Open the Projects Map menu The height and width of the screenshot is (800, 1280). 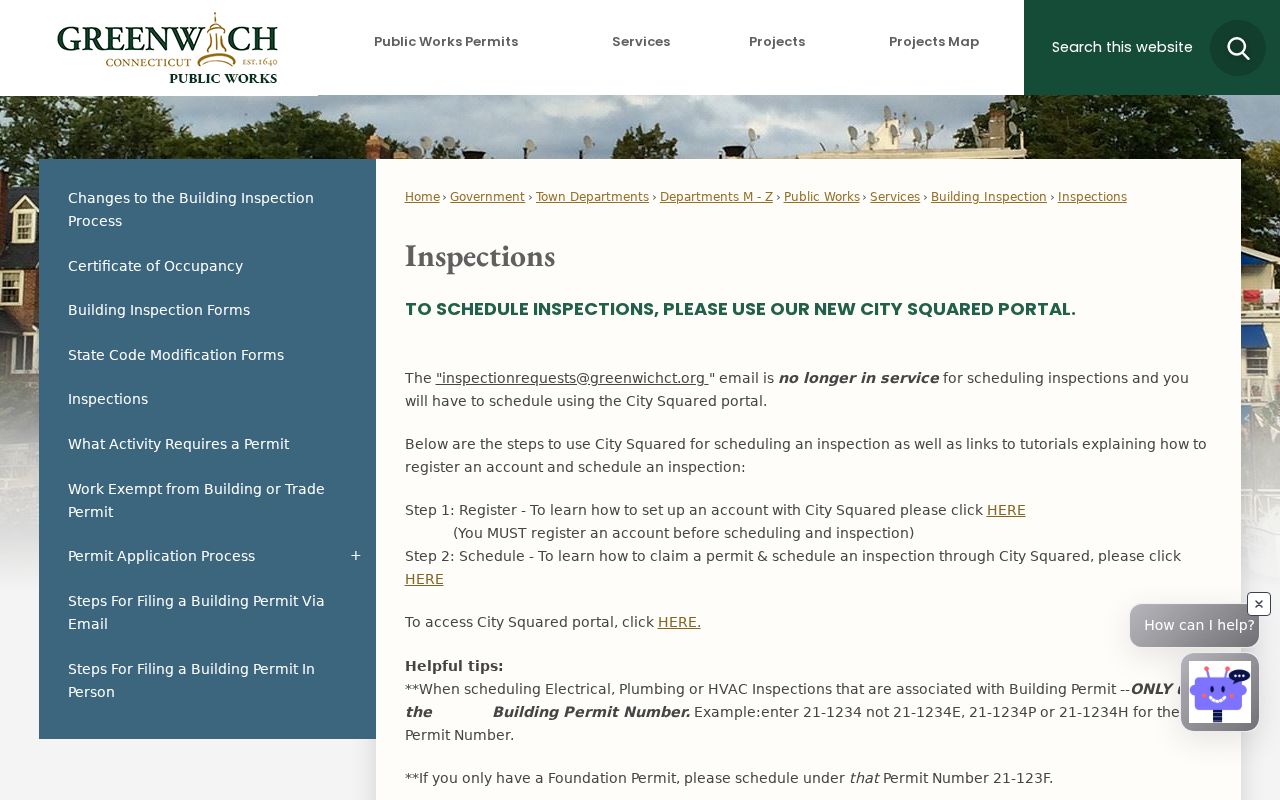934,42
